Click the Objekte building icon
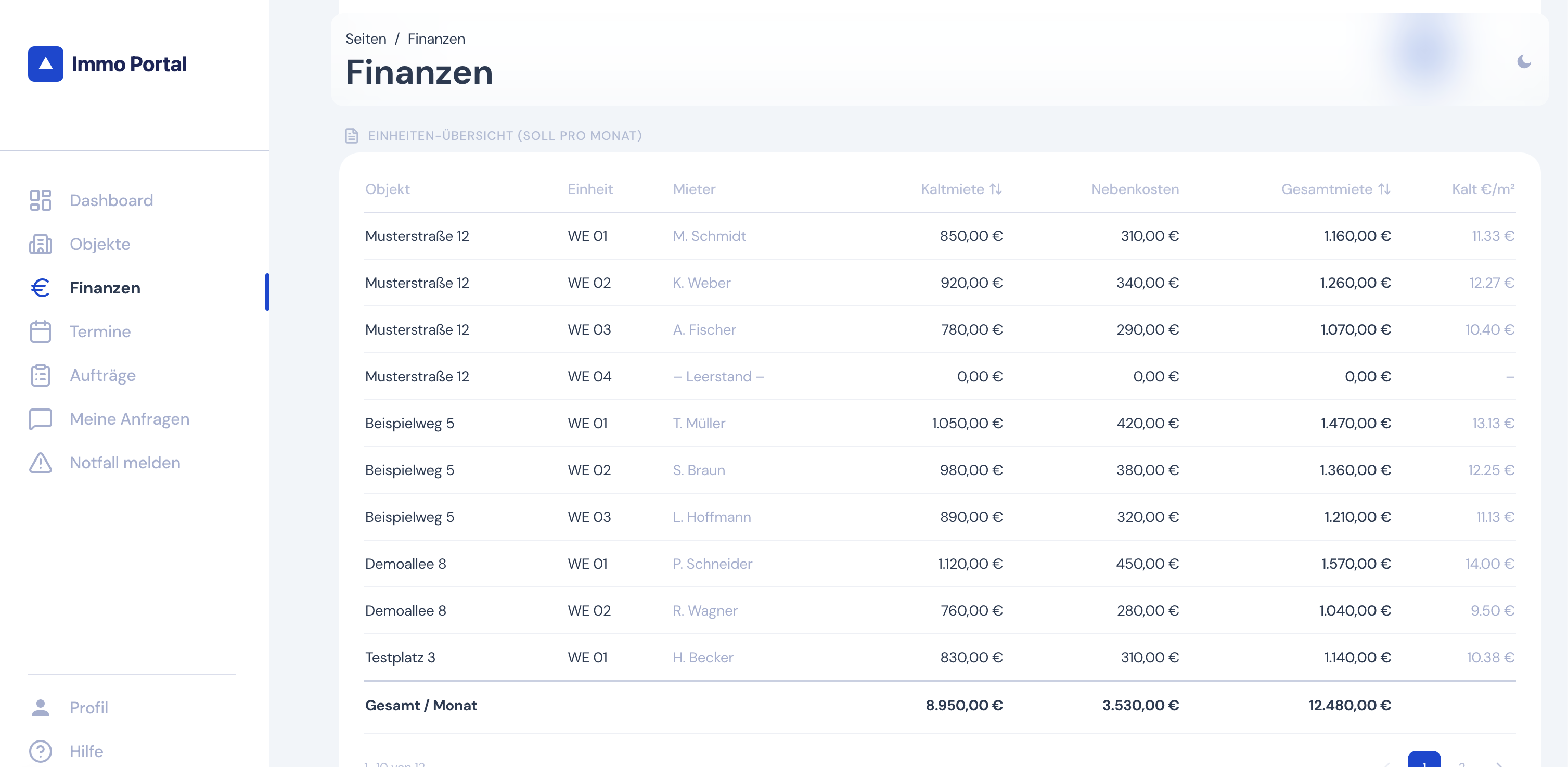This screenshot has width=1568, height=767. pos(40,244)
